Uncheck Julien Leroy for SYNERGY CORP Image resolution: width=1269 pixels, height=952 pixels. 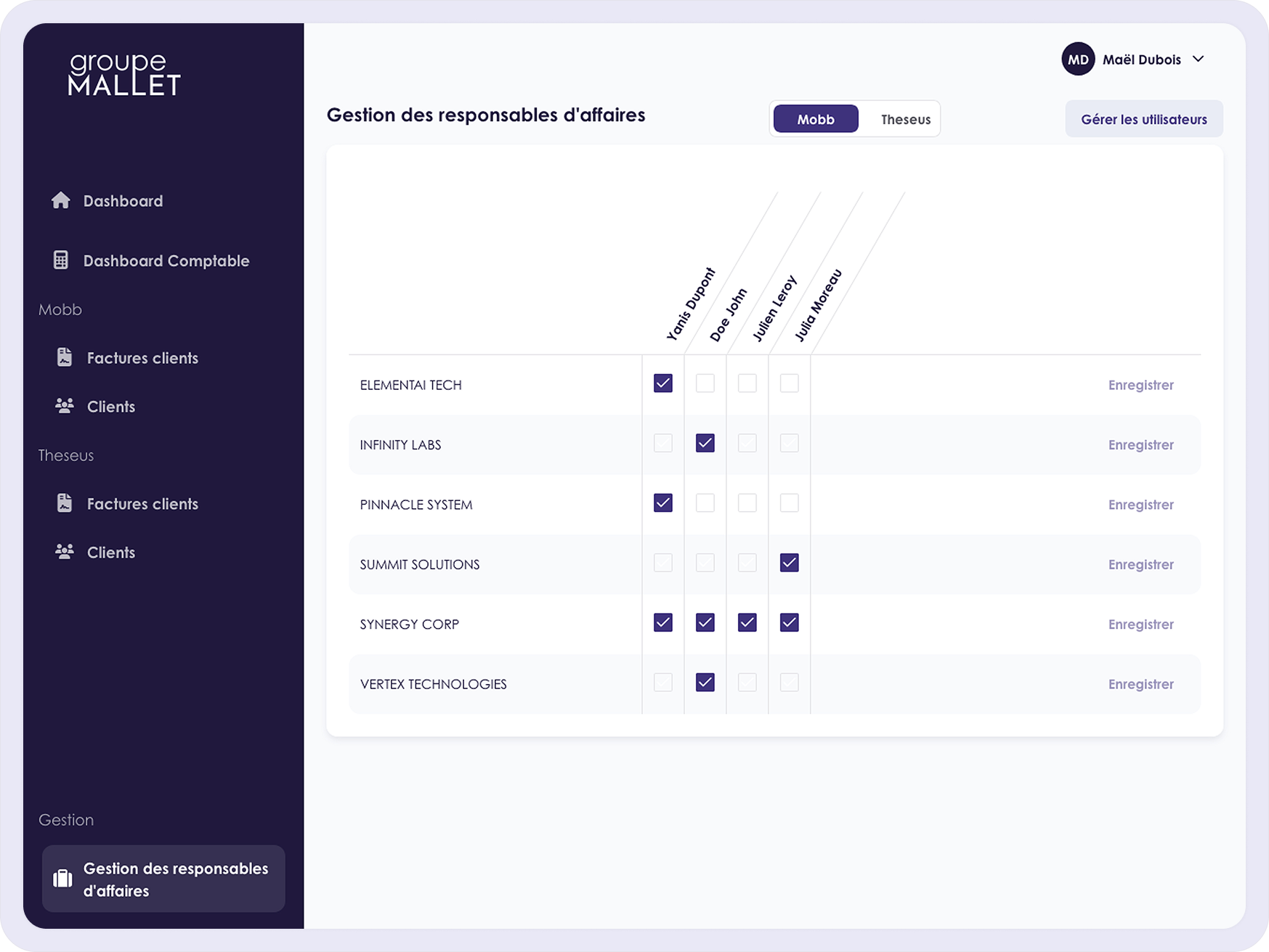tap(747, 623)
